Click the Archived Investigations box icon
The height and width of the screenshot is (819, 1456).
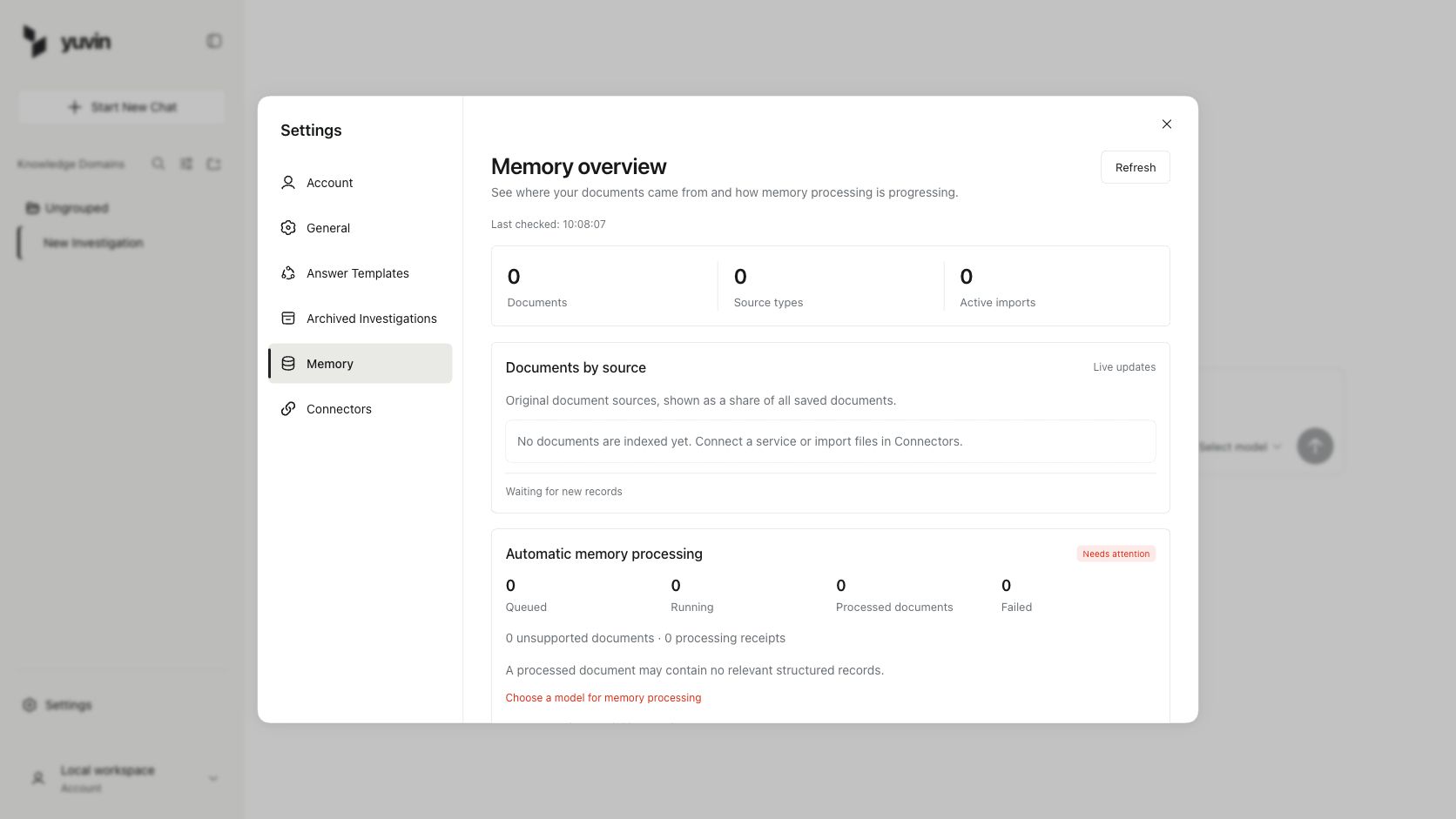click(288, 319)
